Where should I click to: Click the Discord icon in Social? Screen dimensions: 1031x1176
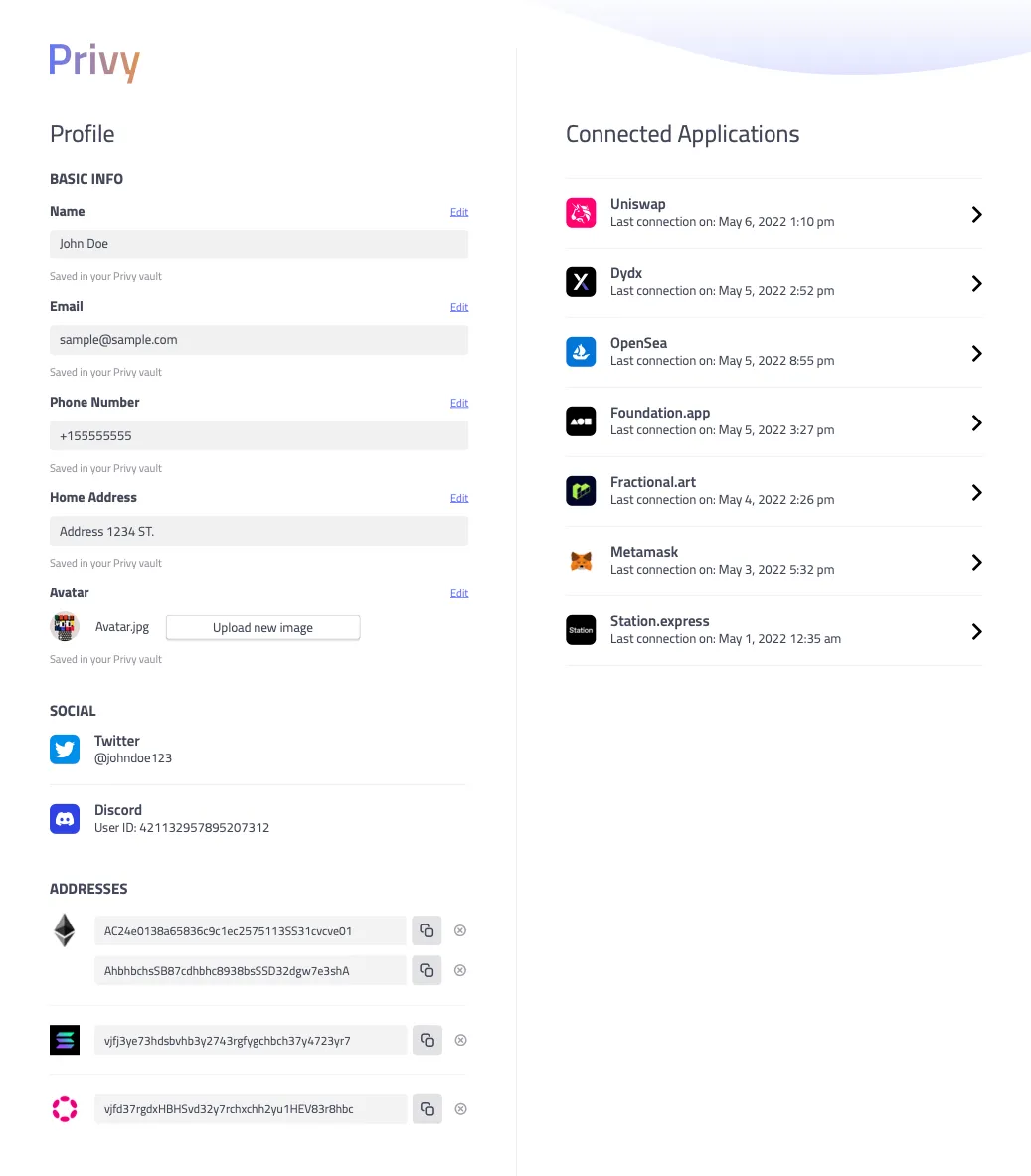pyautogui.click(x=65, y=818)
